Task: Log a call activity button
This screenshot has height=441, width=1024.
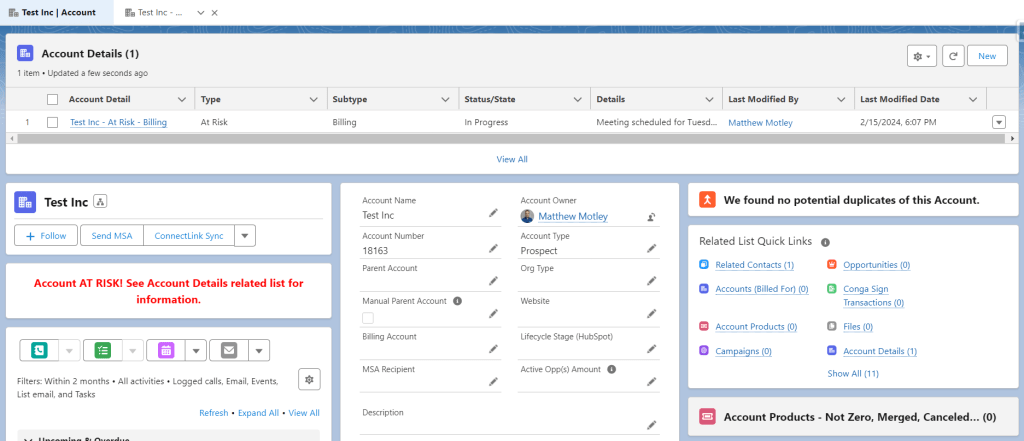Action: coord(39,351)
